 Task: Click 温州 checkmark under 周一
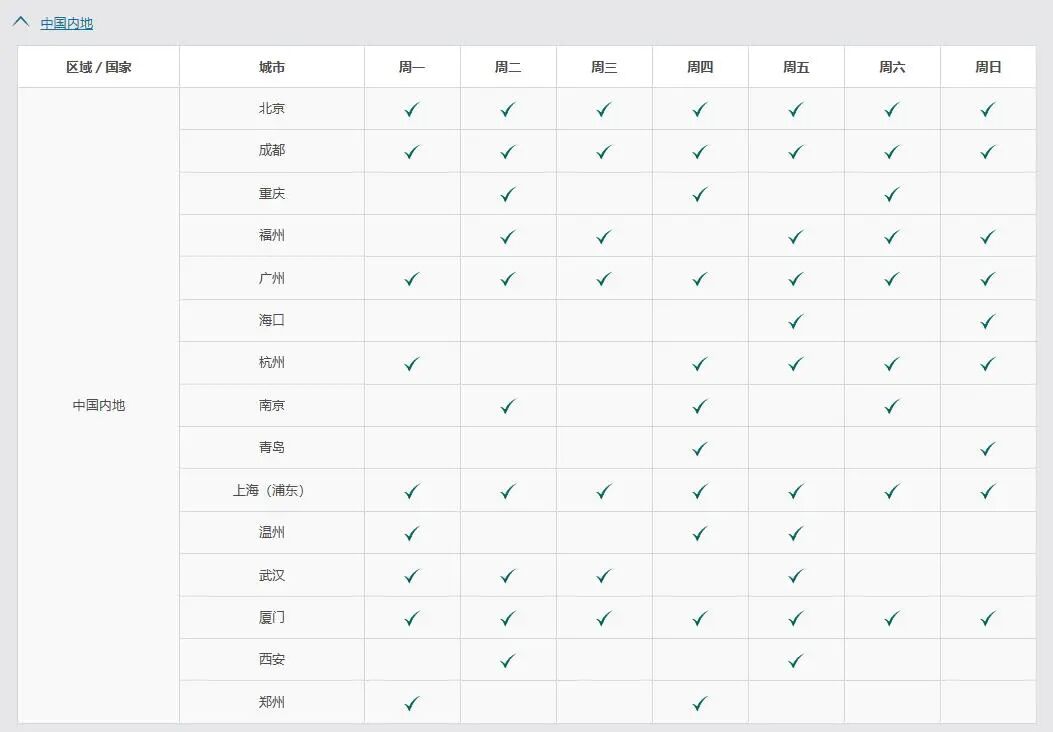click(x=412, y=534)
